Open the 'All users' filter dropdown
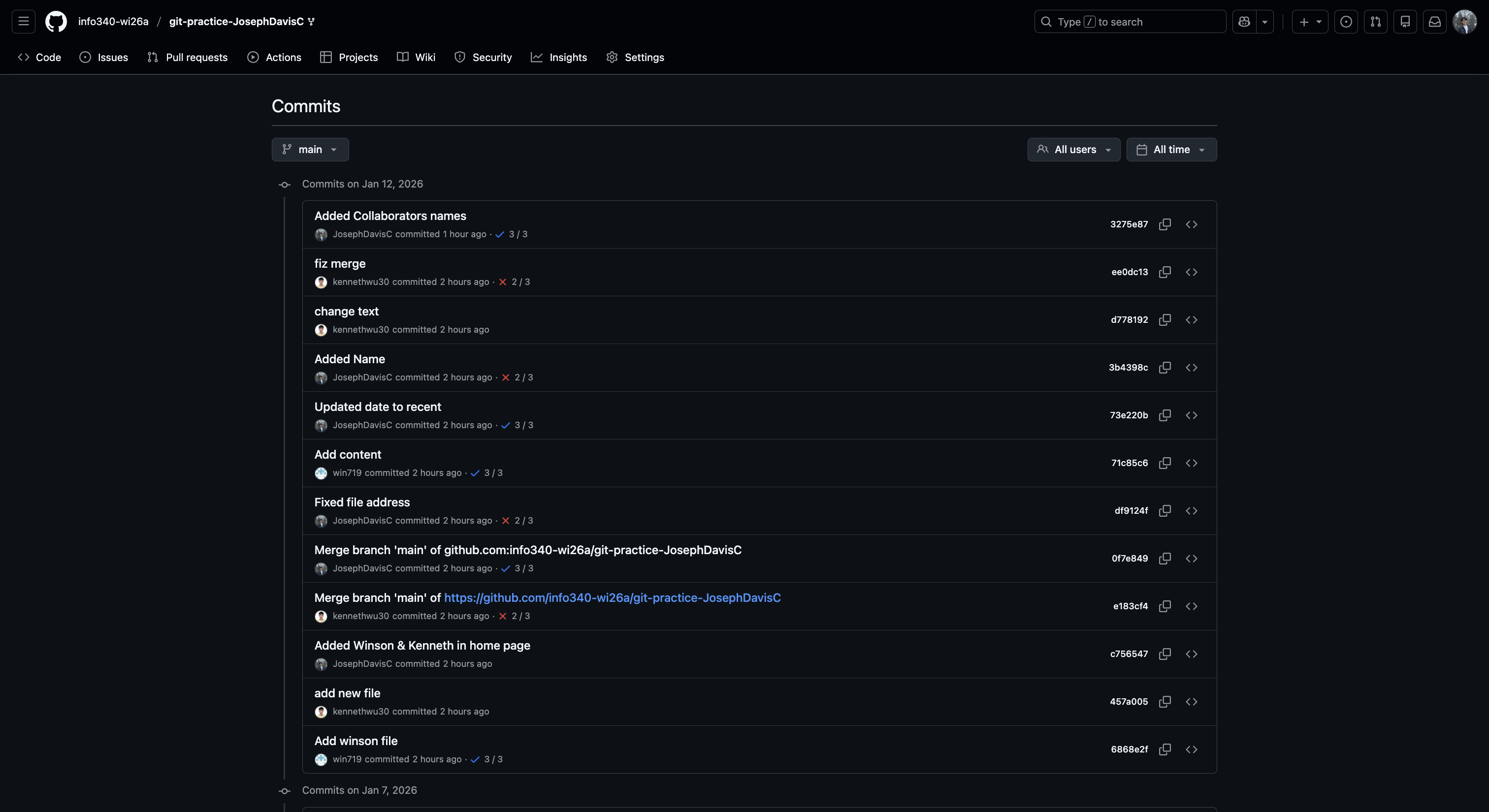 pos(1073,149)
